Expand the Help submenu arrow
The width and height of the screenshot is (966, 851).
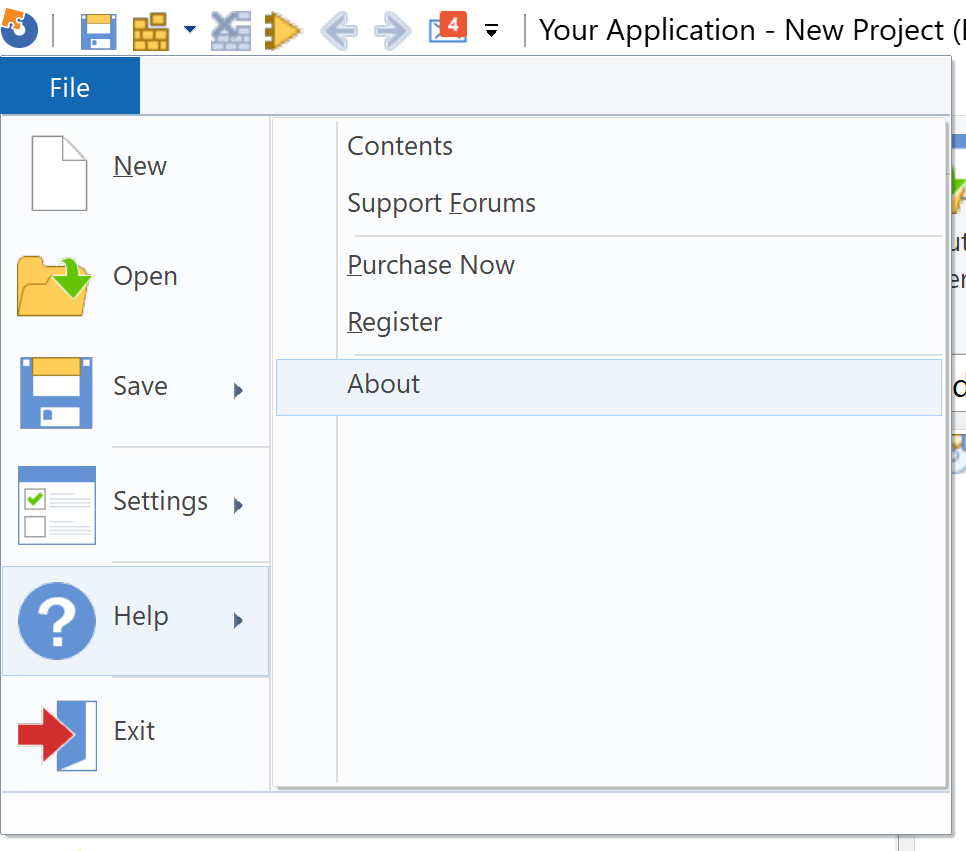(x=240, y=620)
